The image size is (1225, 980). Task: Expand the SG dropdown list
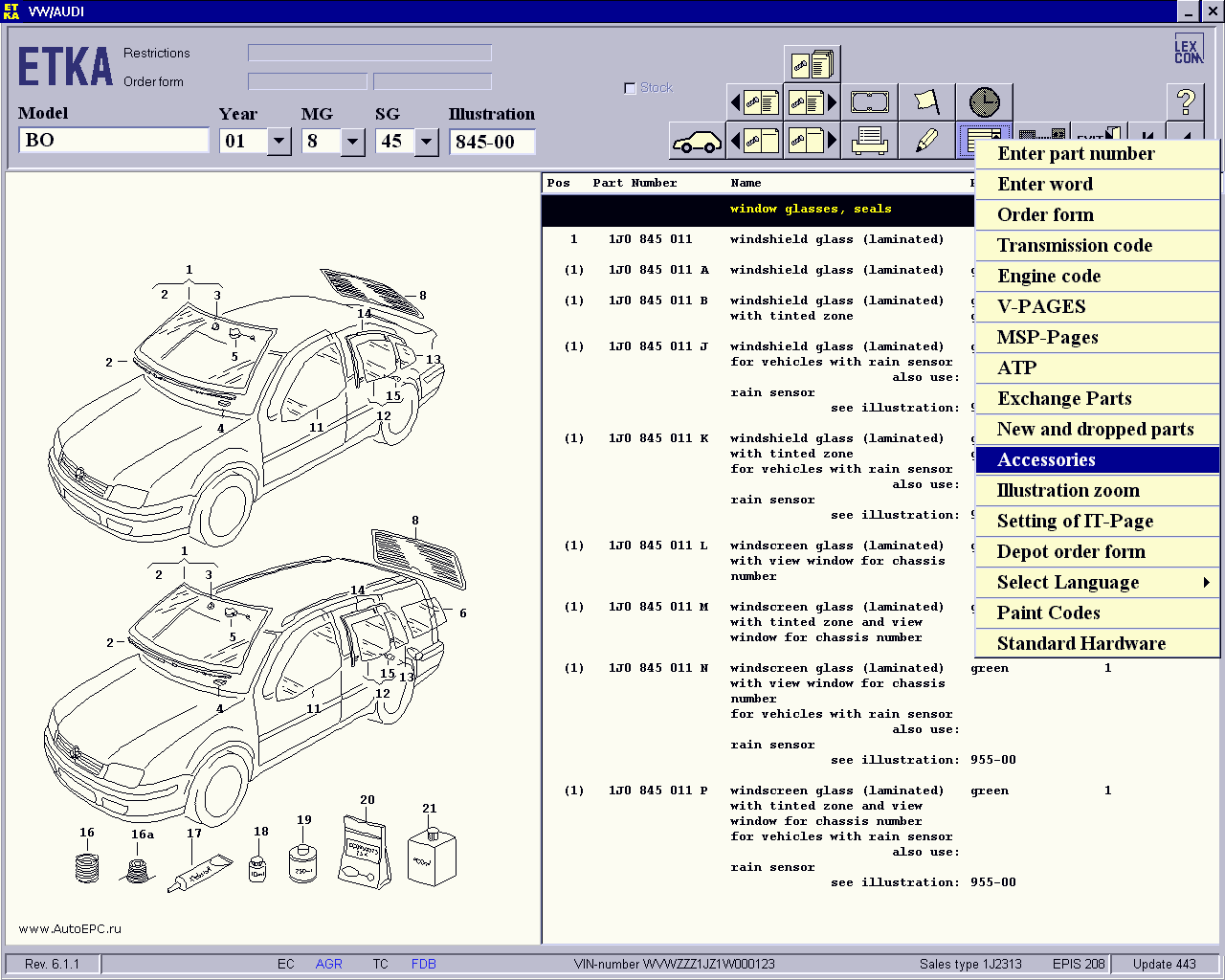[427, 142]
